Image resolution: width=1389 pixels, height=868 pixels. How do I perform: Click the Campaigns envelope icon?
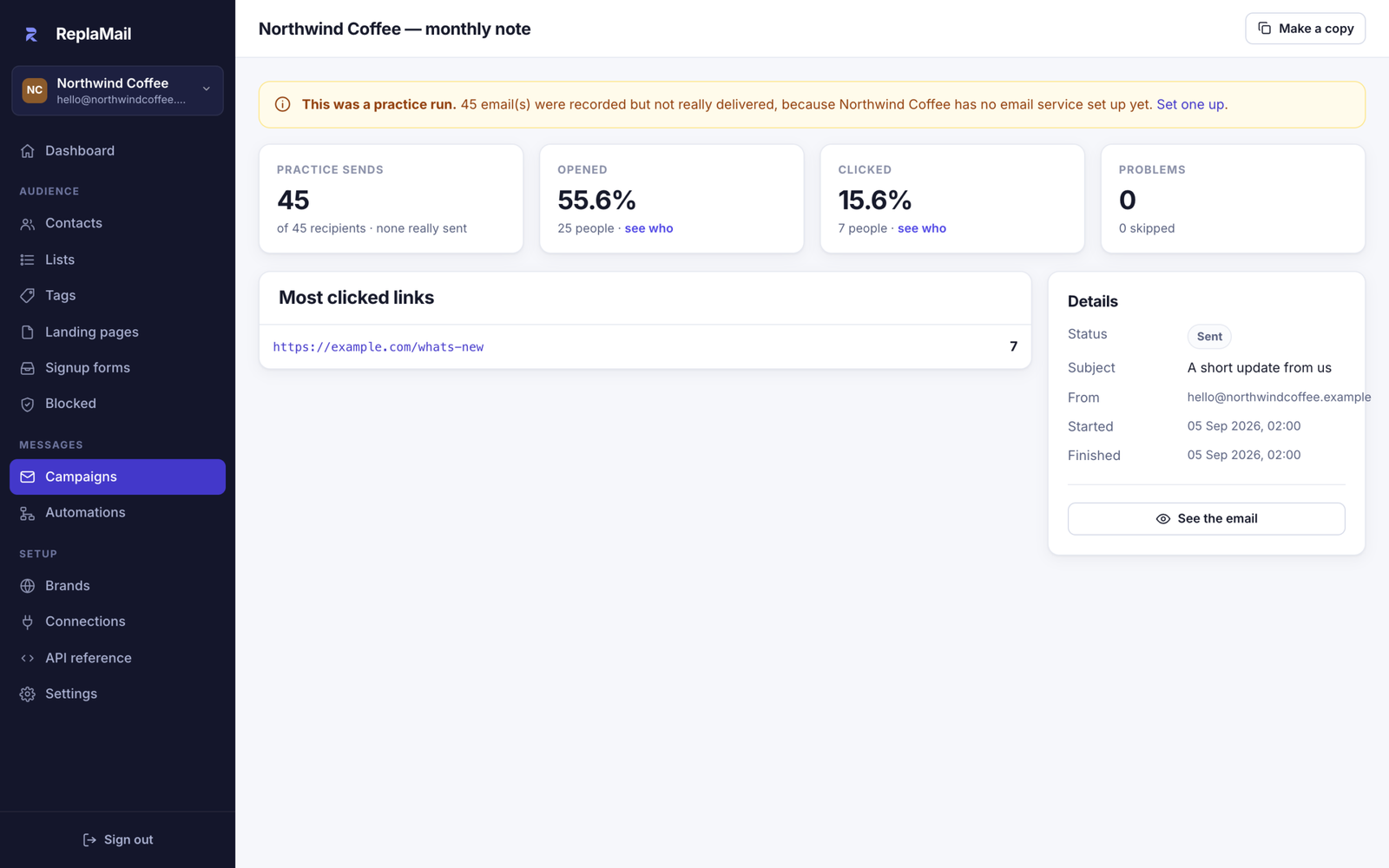pos(28,477)
